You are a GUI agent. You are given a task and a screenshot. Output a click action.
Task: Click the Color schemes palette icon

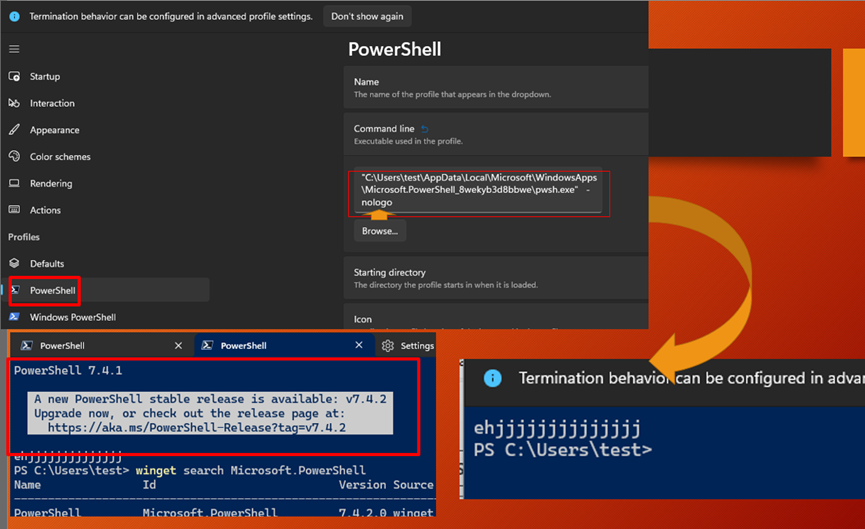click(x=14, y=157)
